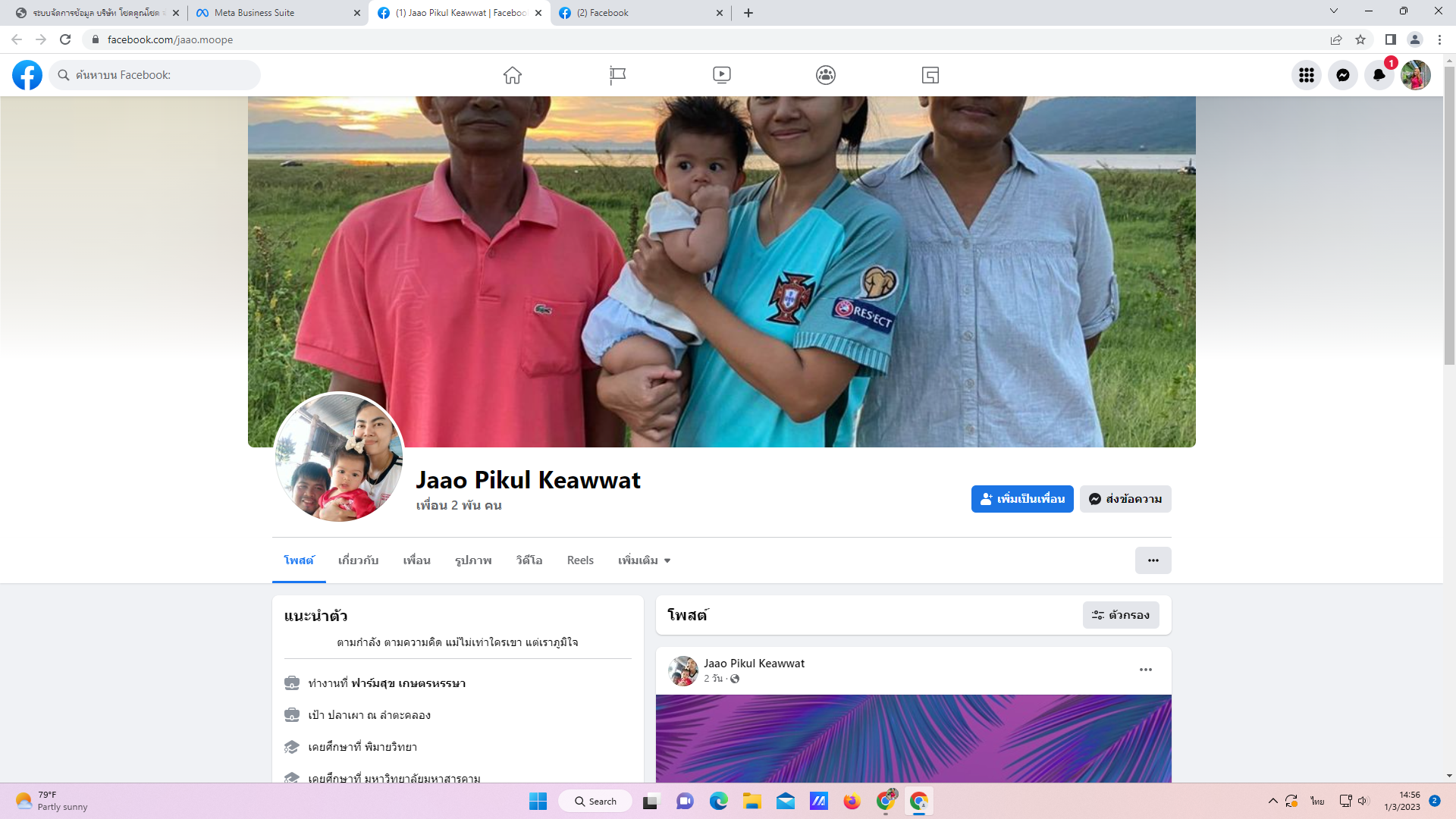
Task: Open the Facebook menu grid icon
Action: (1306, 75)
